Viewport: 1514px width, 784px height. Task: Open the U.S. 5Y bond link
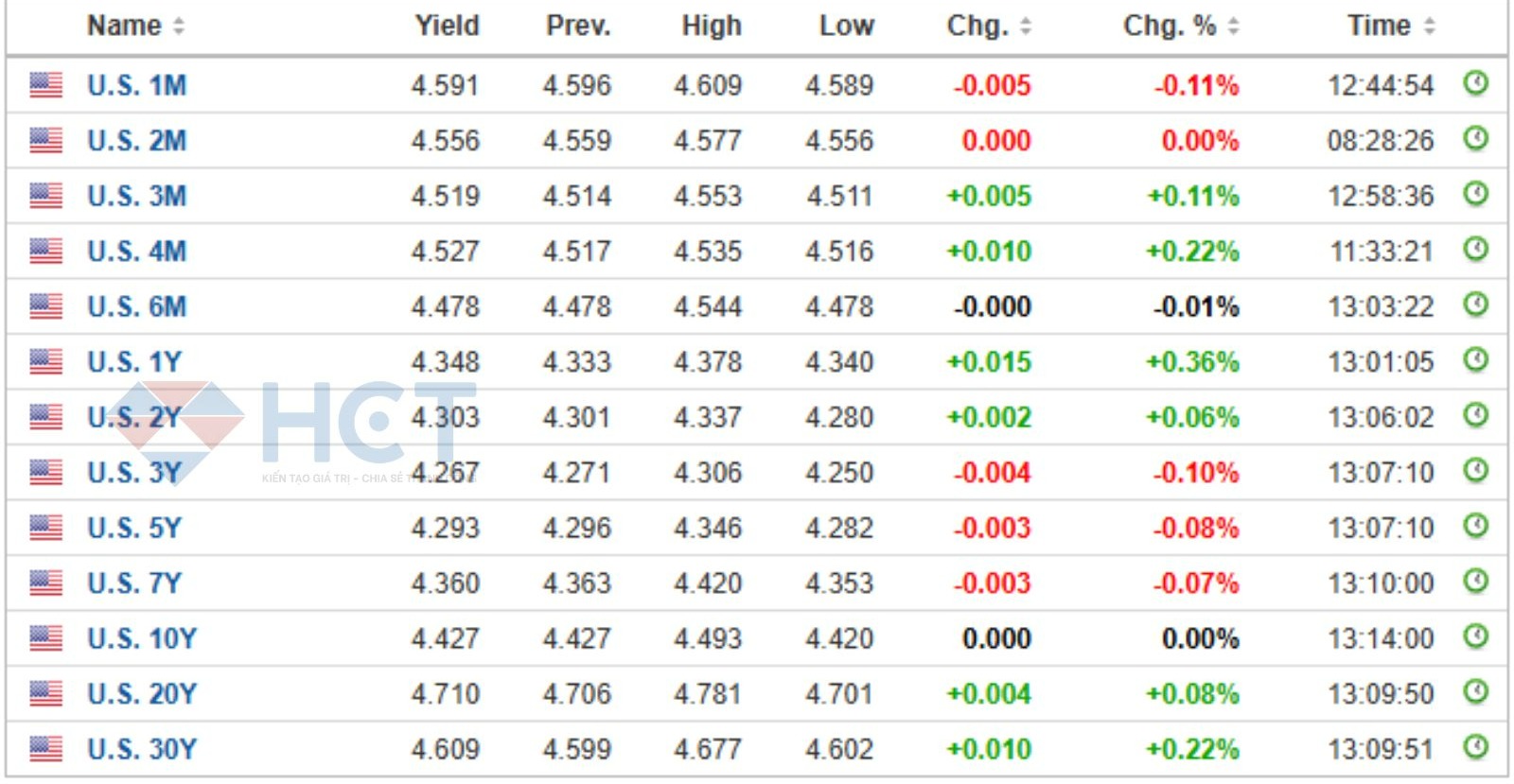(x=133, y=528)
